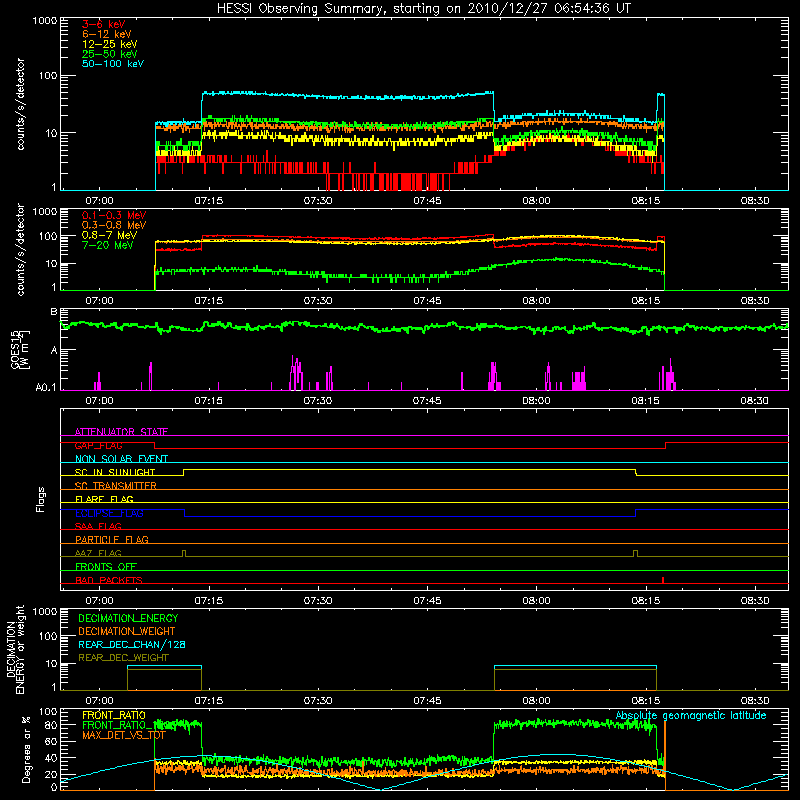Click the FRONTS_OFF flag label
This screenshot has width=800, height=800.
[106, 566]
